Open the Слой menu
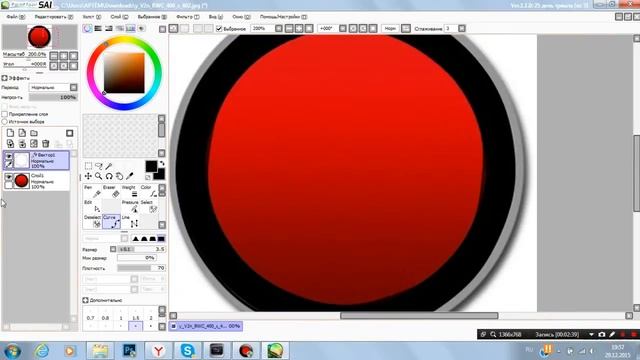Image resolution: width=640 pixels, height=360 pixels. point(119,17)
